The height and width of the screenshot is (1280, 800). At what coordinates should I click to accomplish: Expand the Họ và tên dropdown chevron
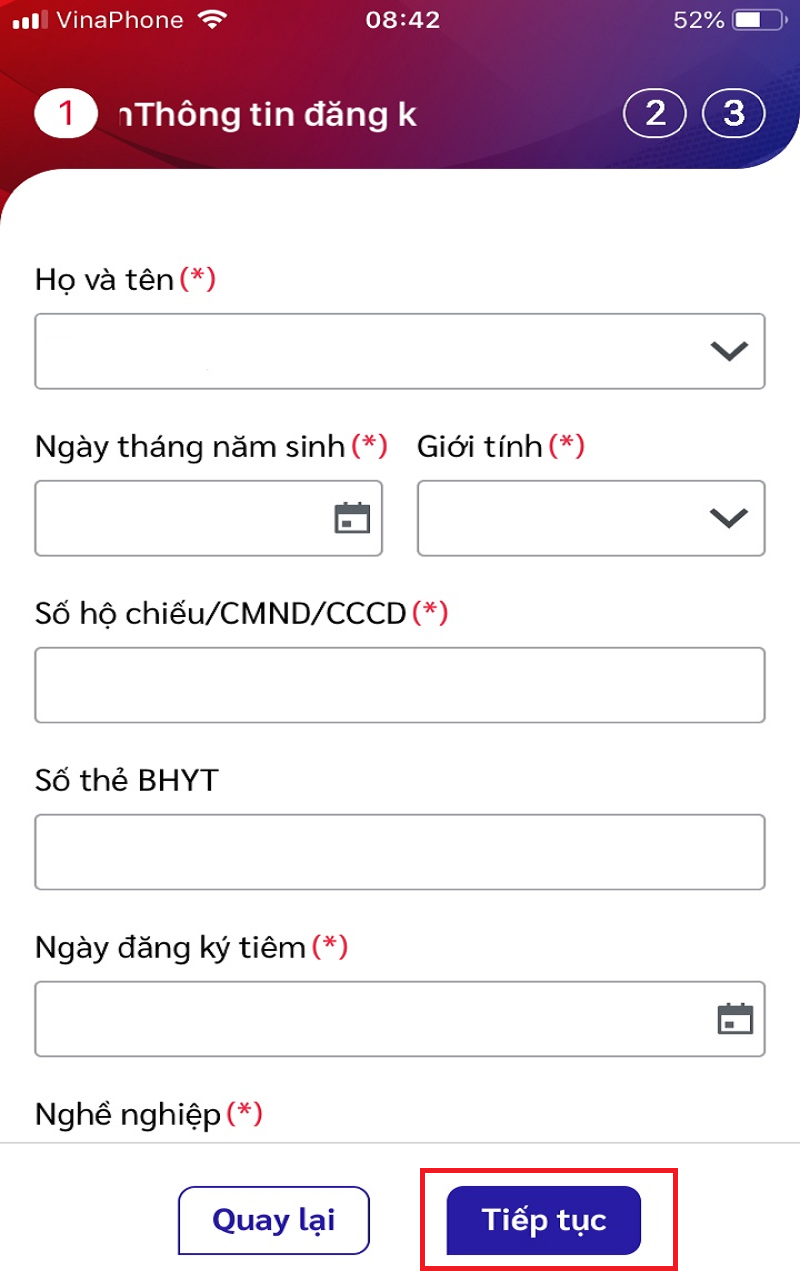point(728,351)
